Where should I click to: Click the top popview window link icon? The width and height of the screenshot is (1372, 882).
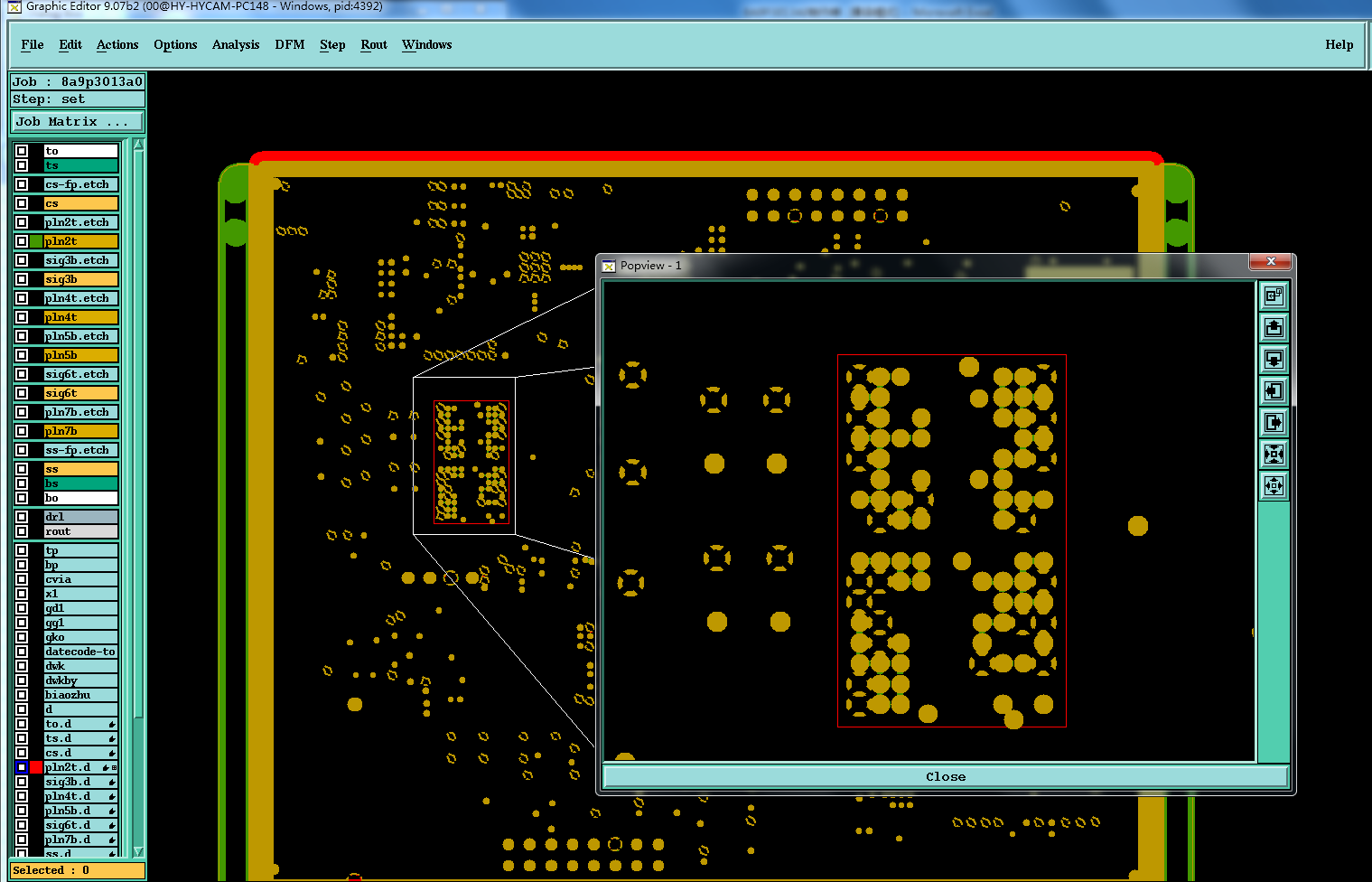point(1274,296)
